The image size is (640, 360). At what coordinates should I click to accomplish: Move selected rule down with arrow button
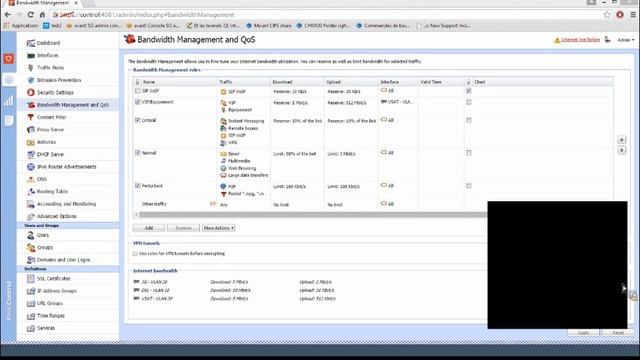[622, 150]
